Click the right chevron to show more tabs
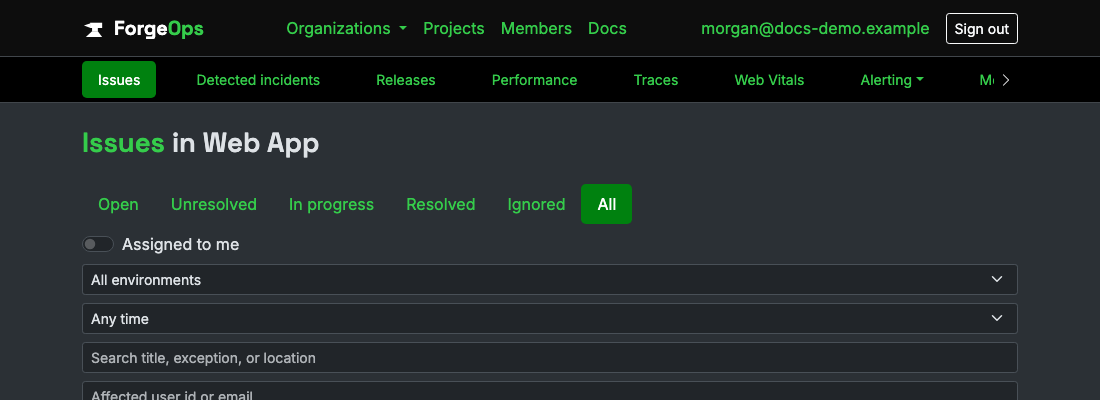Viewport: 1100px width, 400px height. pos(1006,80)
